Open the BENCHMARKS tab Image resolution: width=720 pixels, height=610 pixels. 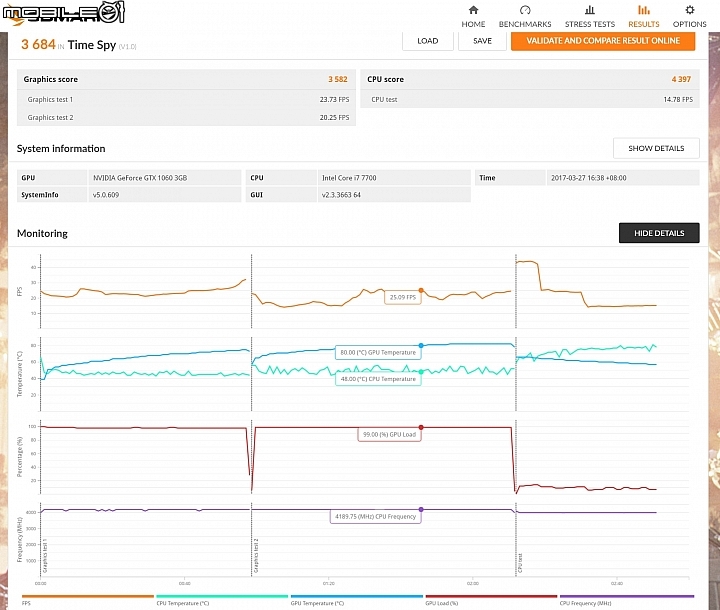point(525,17)
